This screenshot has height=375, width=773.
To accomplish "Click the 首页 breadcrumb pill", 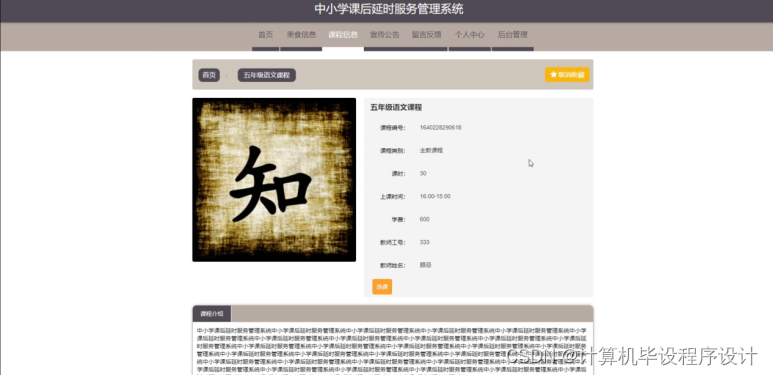I will tap(209, 75).
